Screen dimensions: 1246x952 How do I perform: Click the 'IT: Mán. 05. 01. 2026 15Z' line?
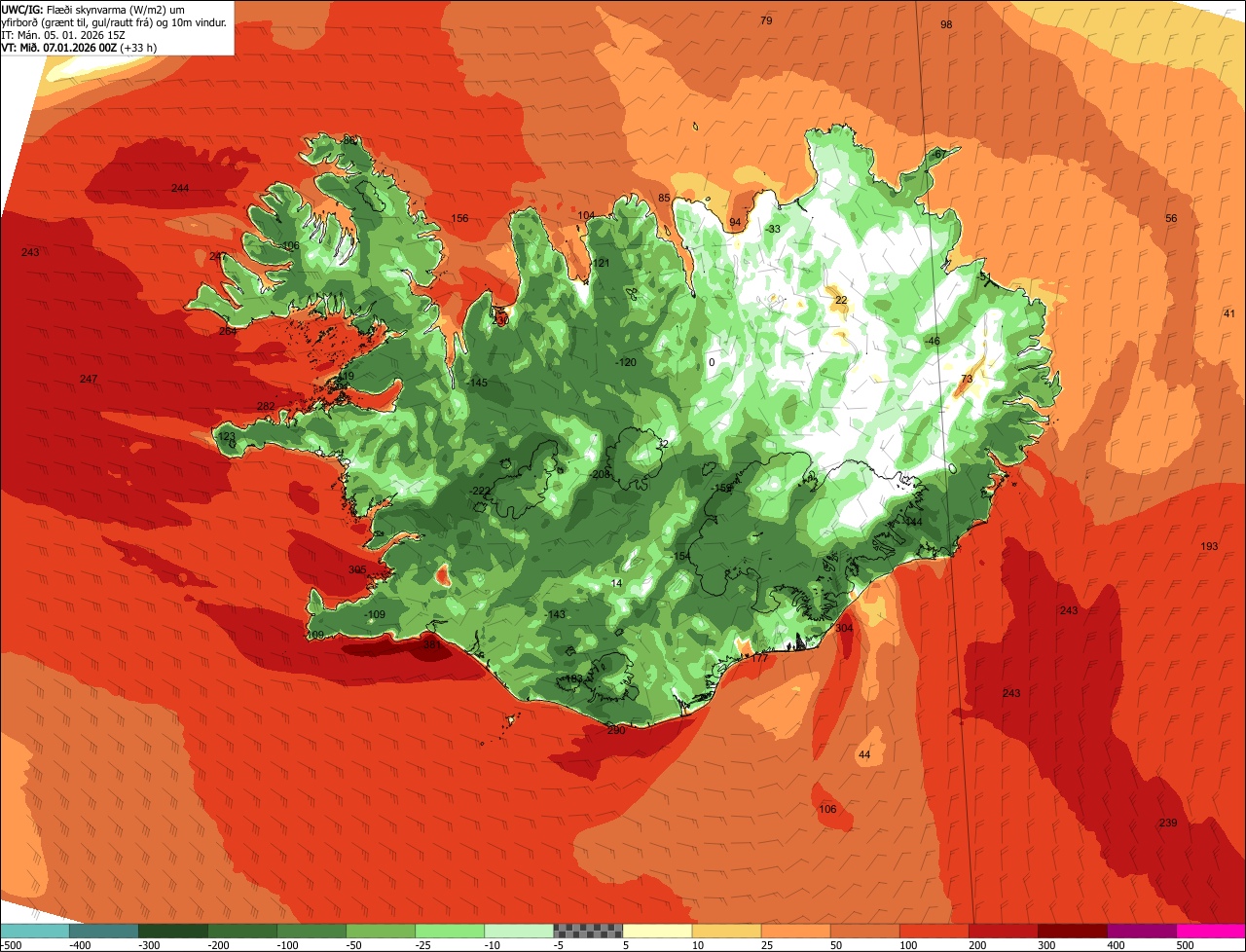63,35
